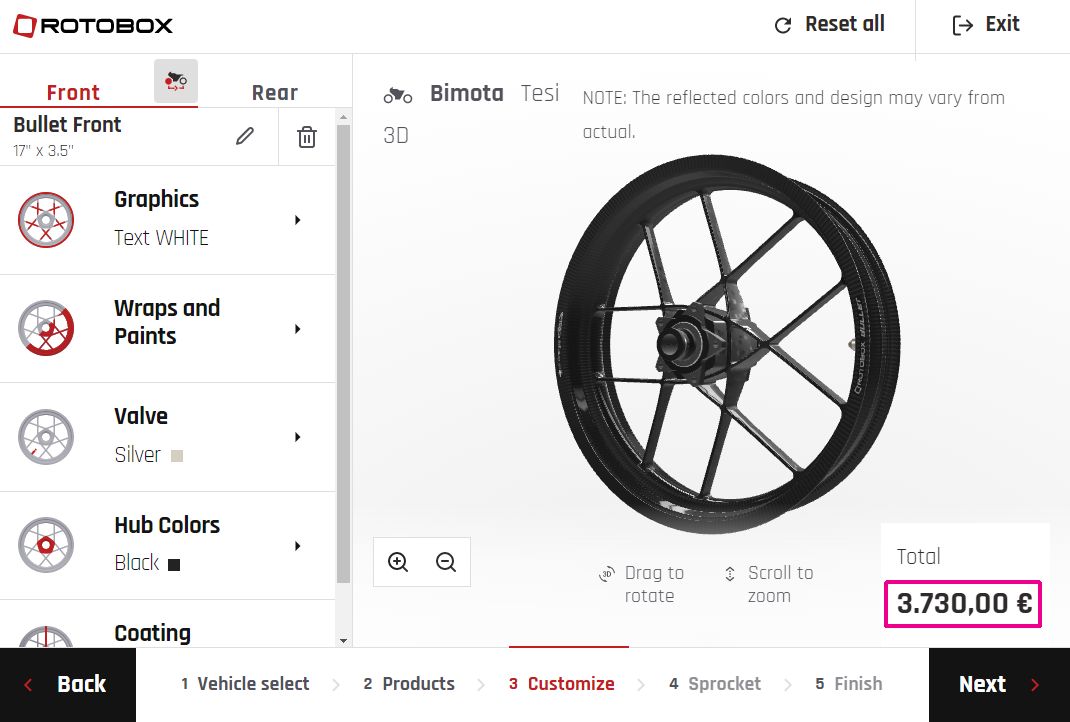
Task: Click the Exit door icon
Action: (962, 25)
